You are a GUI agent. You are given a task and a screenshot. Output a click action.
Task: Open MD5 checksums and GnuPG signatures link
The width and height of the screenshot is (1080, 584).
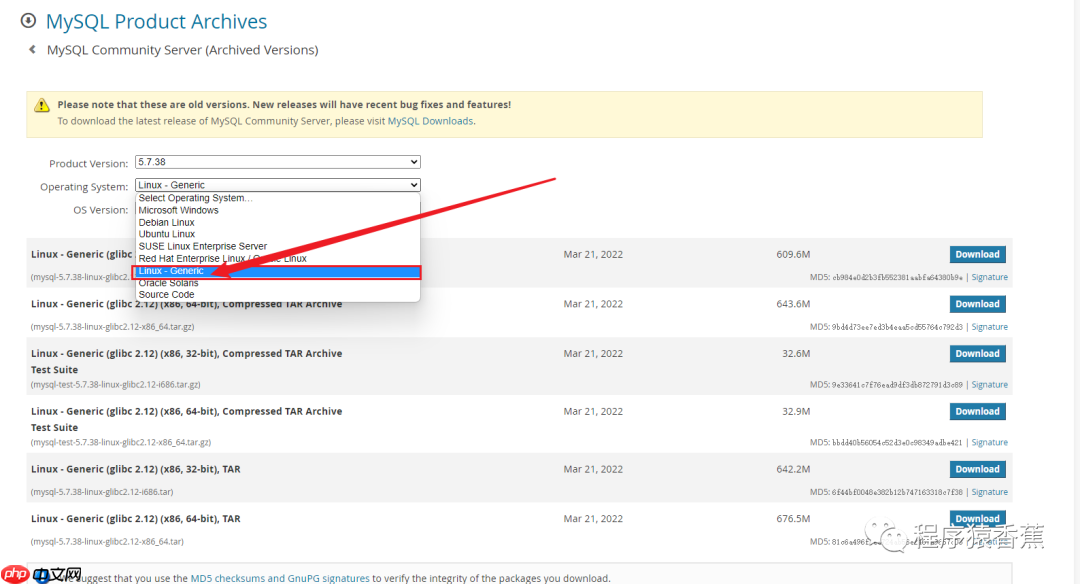281,578
